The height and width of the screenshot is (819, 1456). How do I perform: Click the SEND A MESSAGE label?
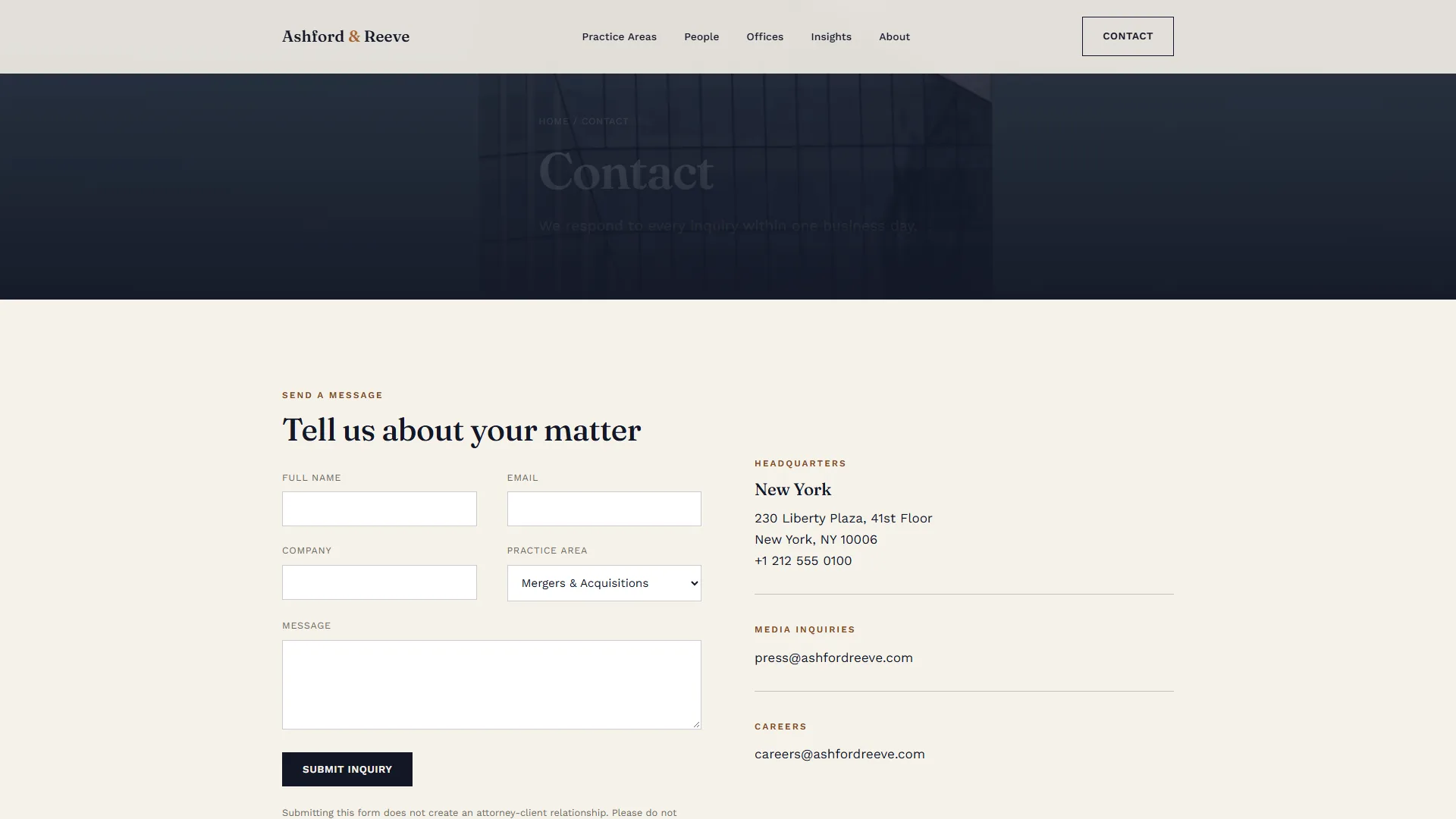click(x=332, y=395)
